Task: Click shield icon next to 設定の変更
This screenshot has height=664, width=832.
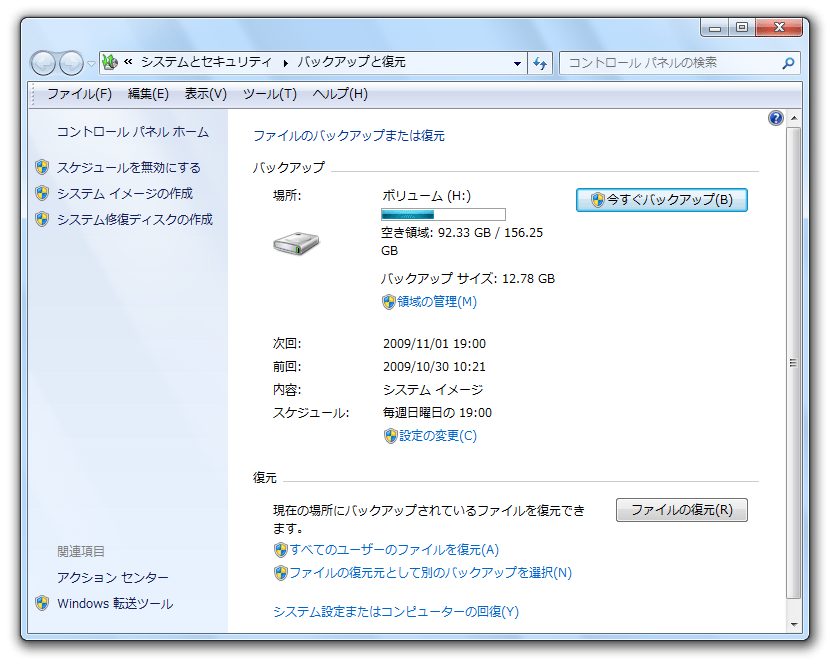Action: coord(391,436)
